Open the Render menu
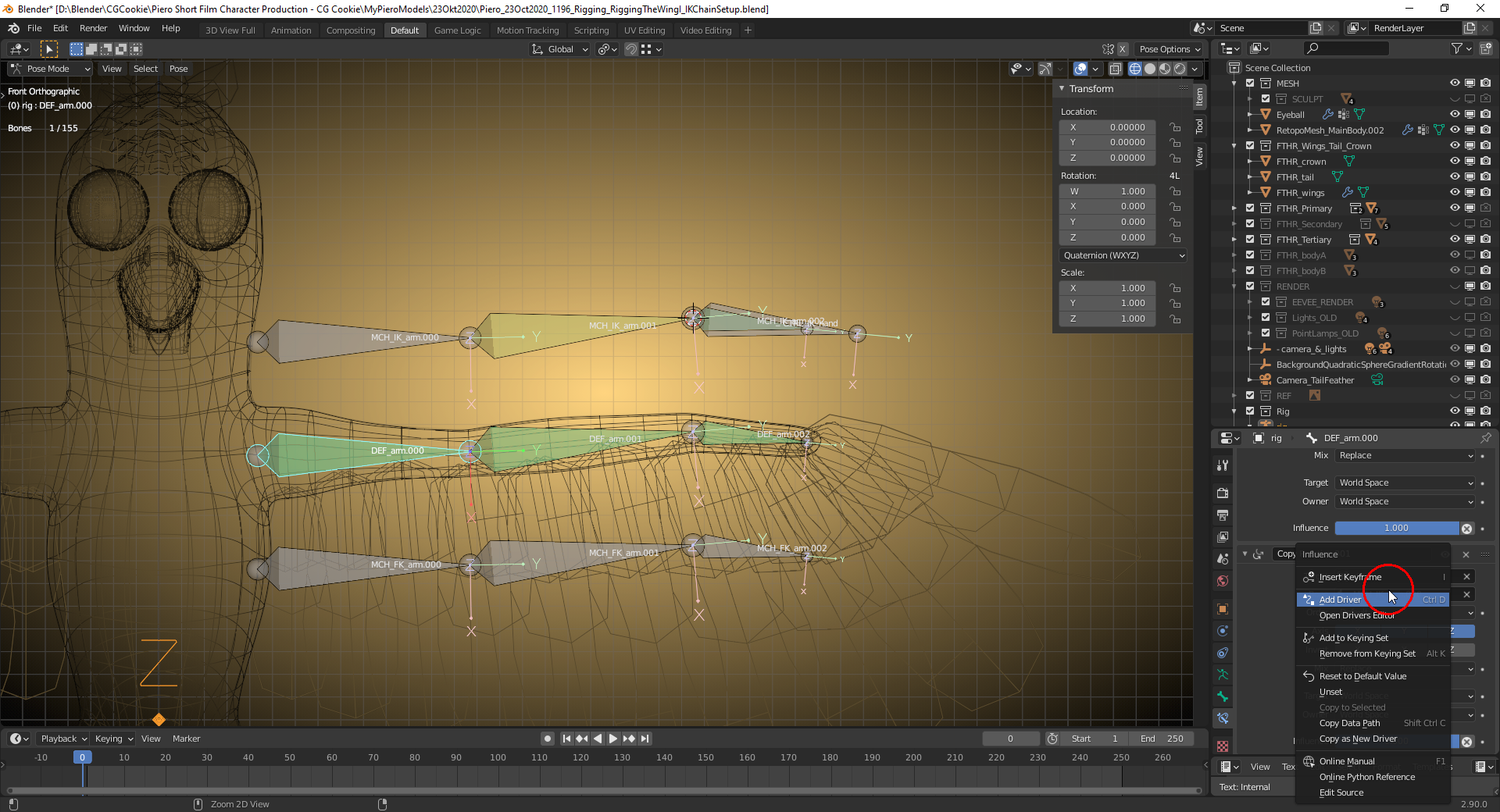This screenshot has width=1500, height=812. click(93, 28)
